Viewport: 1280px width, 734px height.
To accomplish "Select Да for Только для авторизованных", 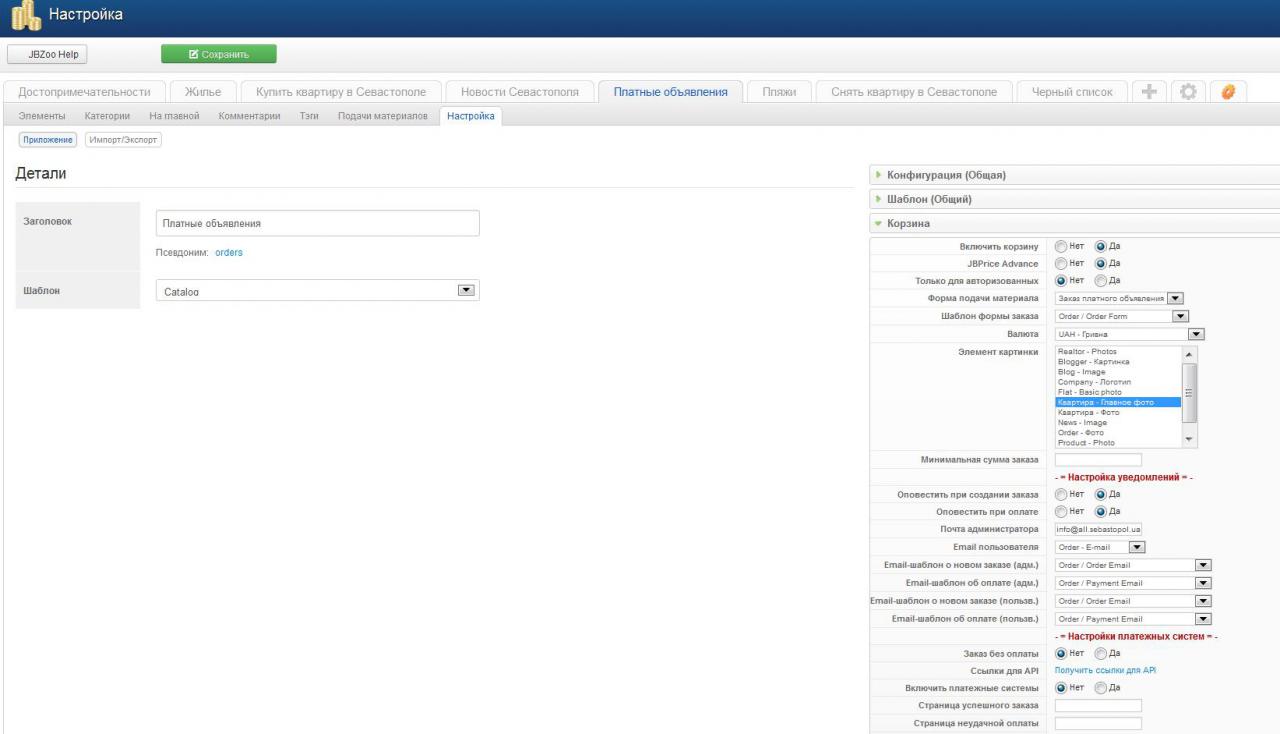I will (1101, 281).
